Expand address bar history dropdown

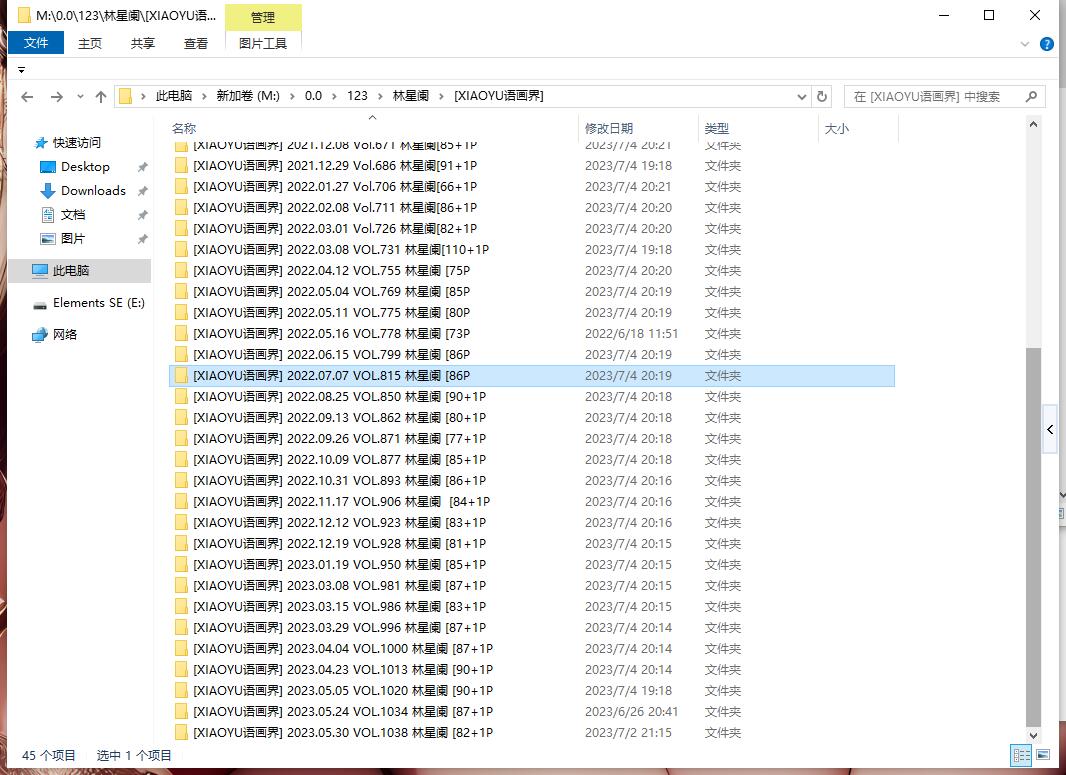coord(802,97)
